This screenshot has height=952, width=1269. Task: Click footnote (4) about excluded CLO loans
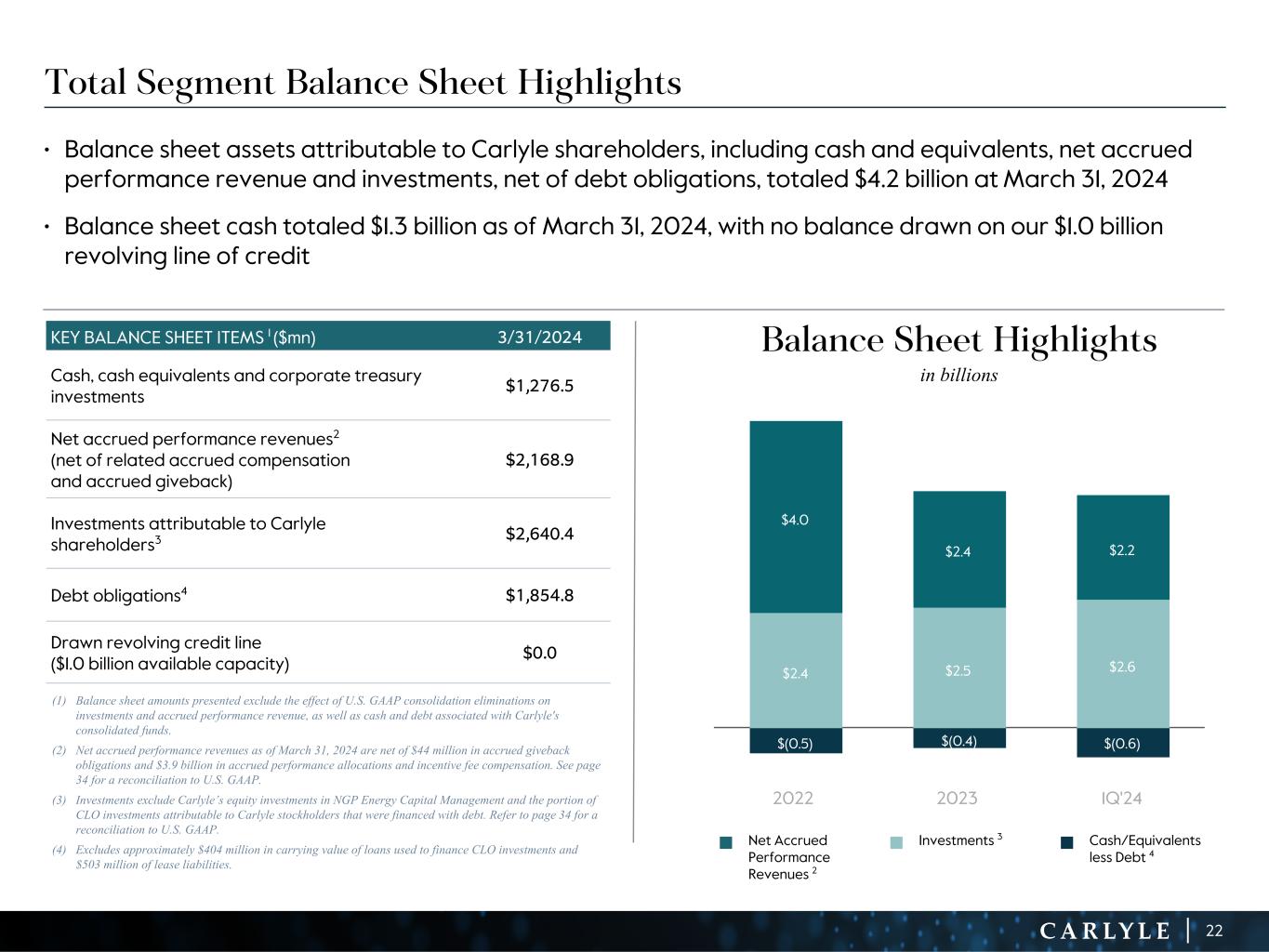tap(325, 857)
